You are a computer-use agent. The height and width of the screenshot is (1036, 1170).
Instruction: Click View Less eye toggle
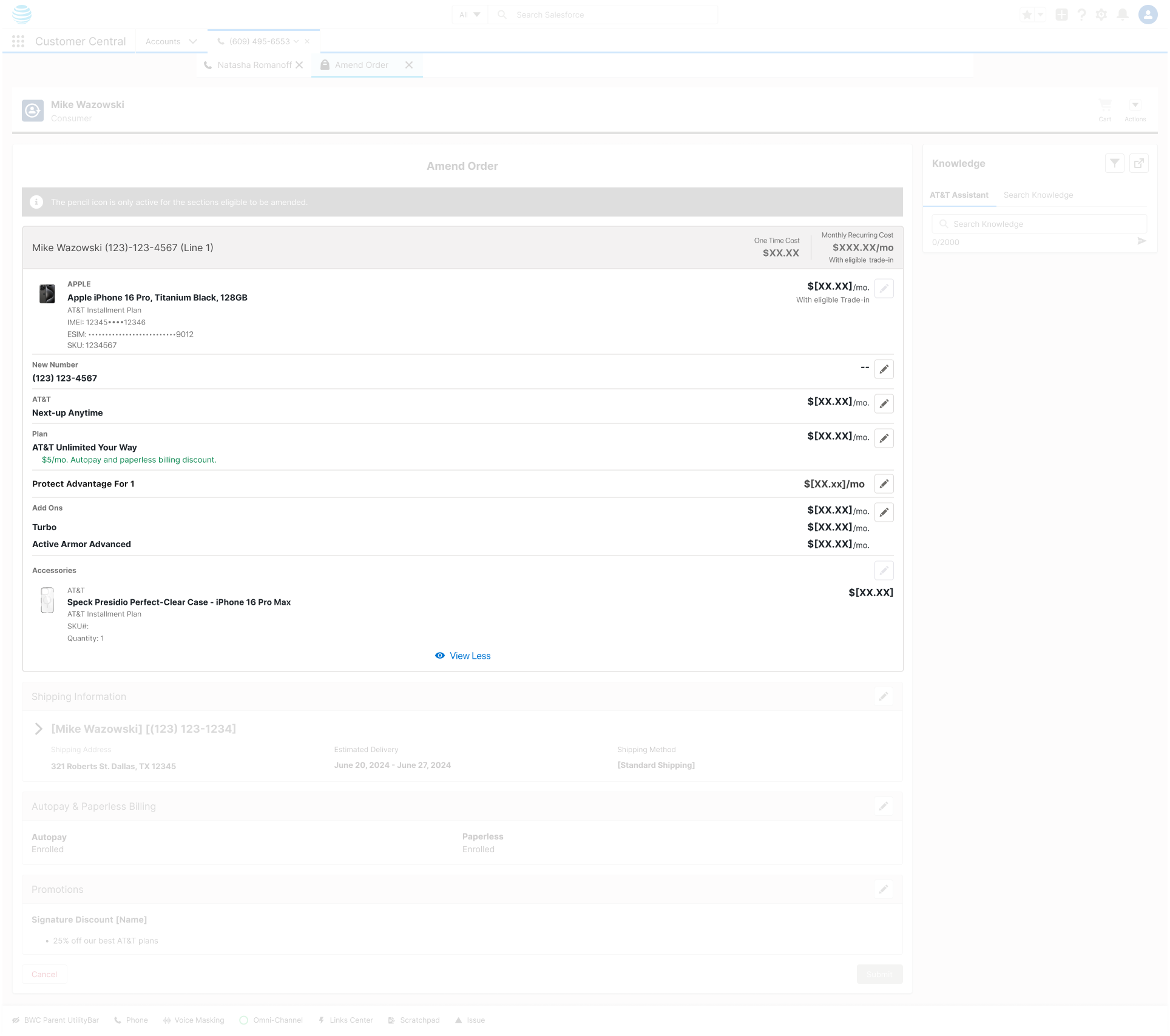tap(462, 656)
